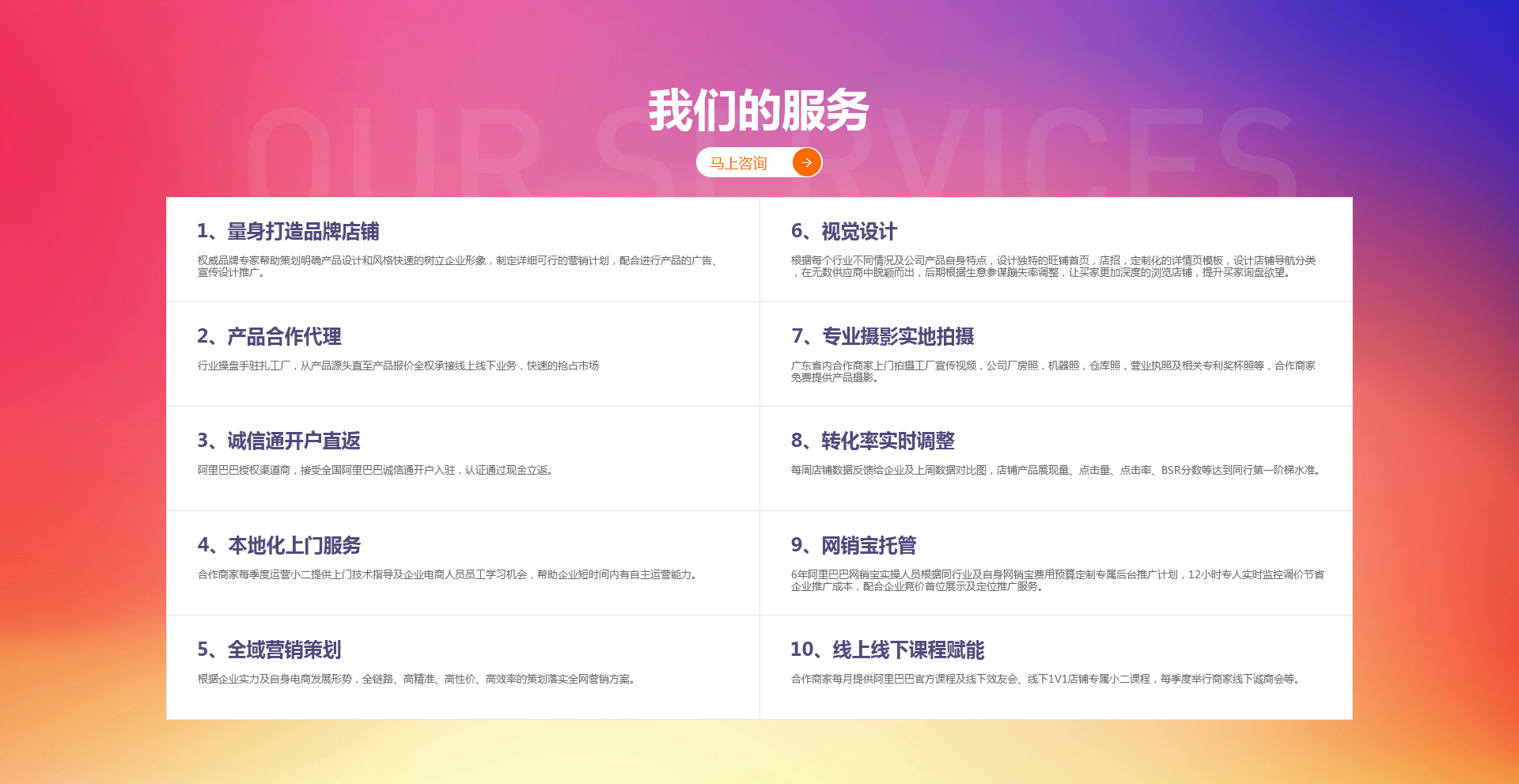Click the paragraph below 线上线下课程赋能
1519x784 pixels.
1046,679
